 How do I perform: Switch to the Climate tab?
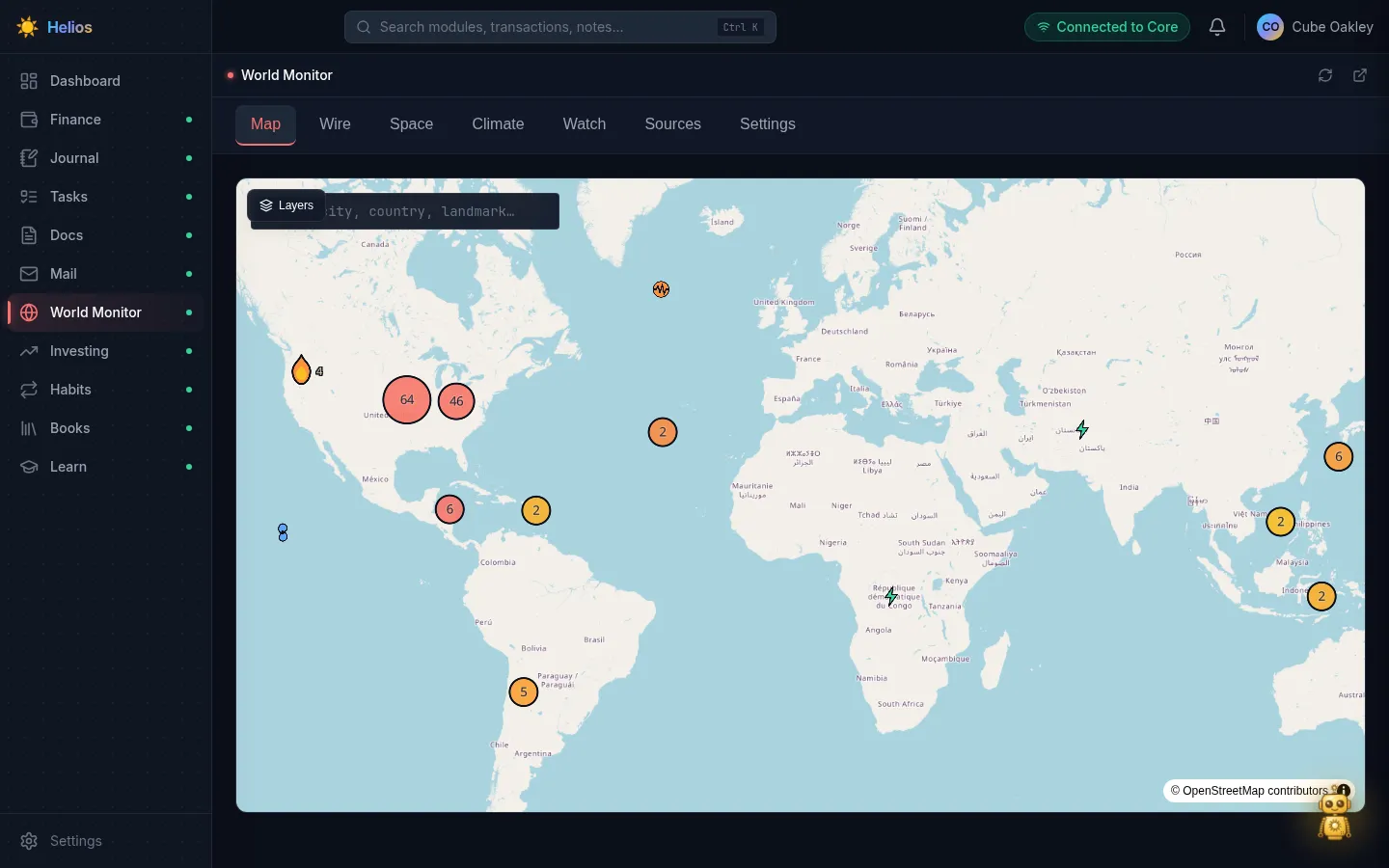tap(499, 124)
